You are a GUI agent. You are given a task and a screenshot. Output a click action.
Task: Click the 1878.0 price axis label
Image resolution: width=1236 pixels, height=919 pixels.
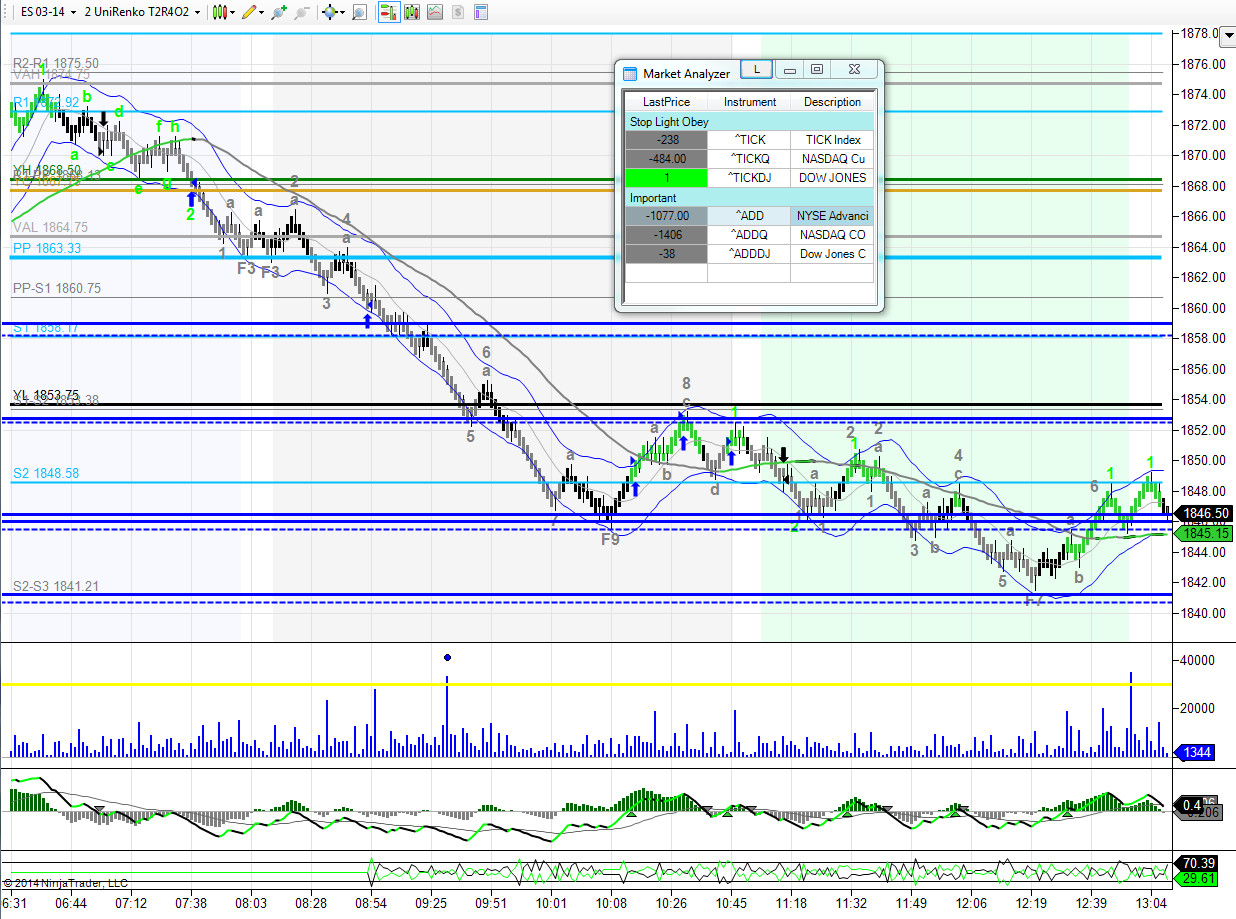pos(1200,33)
